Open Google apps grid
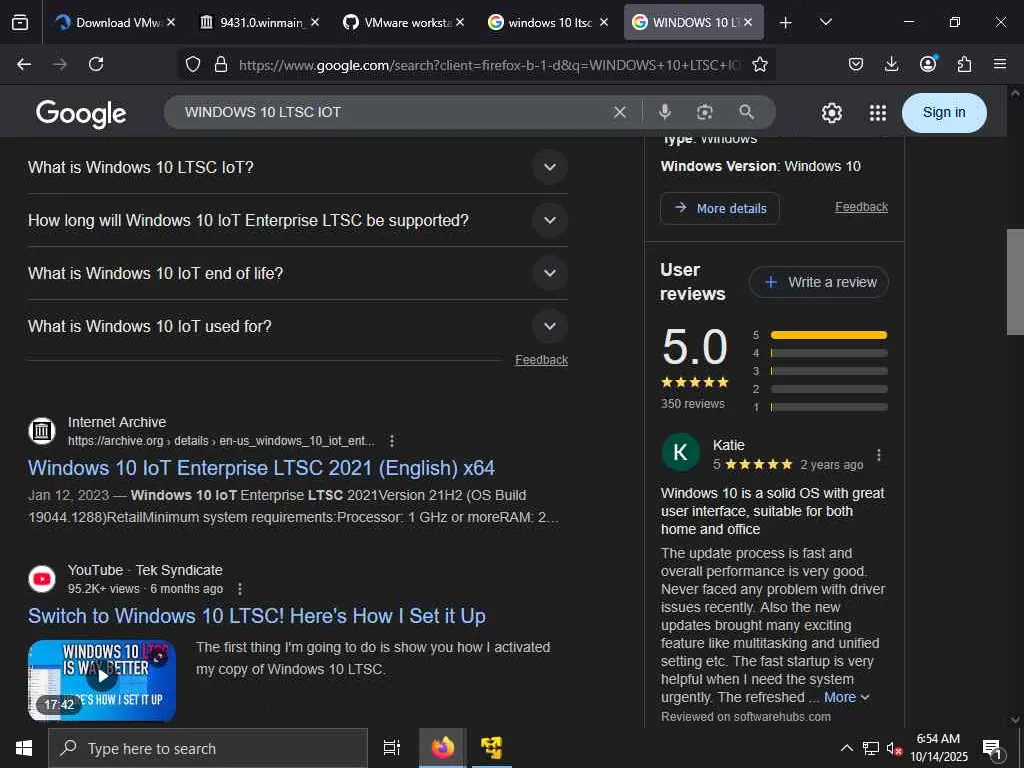This screenshot has height=768, width=1024. click(878, 113)
